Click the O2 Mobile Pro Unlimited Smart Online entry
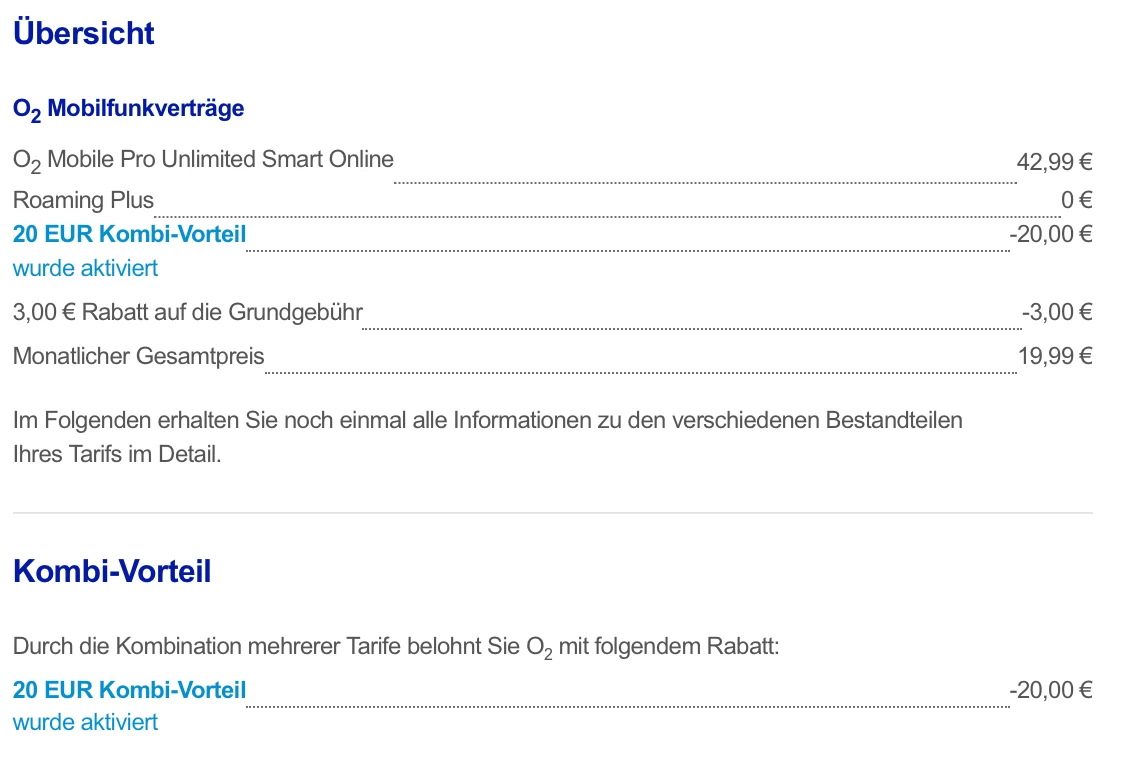Screen dimensions: 1136x774 click(203, 159)
